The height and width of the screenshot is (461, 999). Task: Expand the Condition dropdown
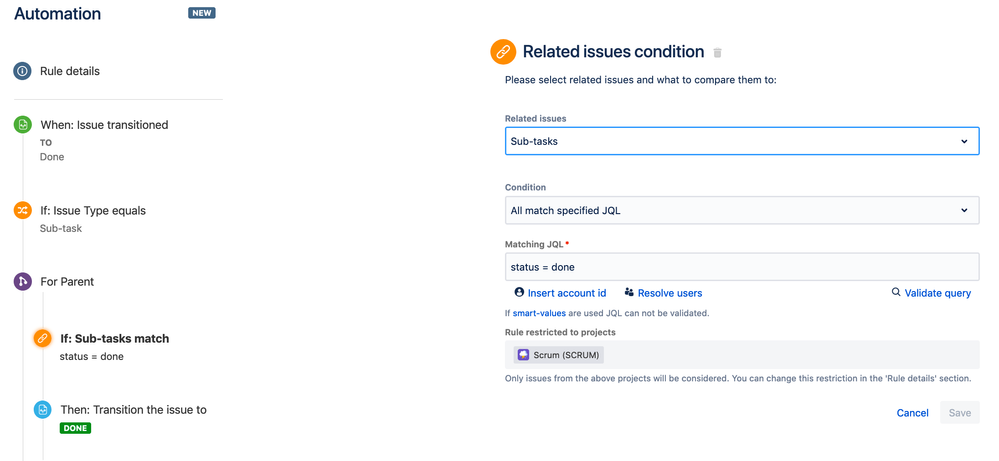pos(741,210)
